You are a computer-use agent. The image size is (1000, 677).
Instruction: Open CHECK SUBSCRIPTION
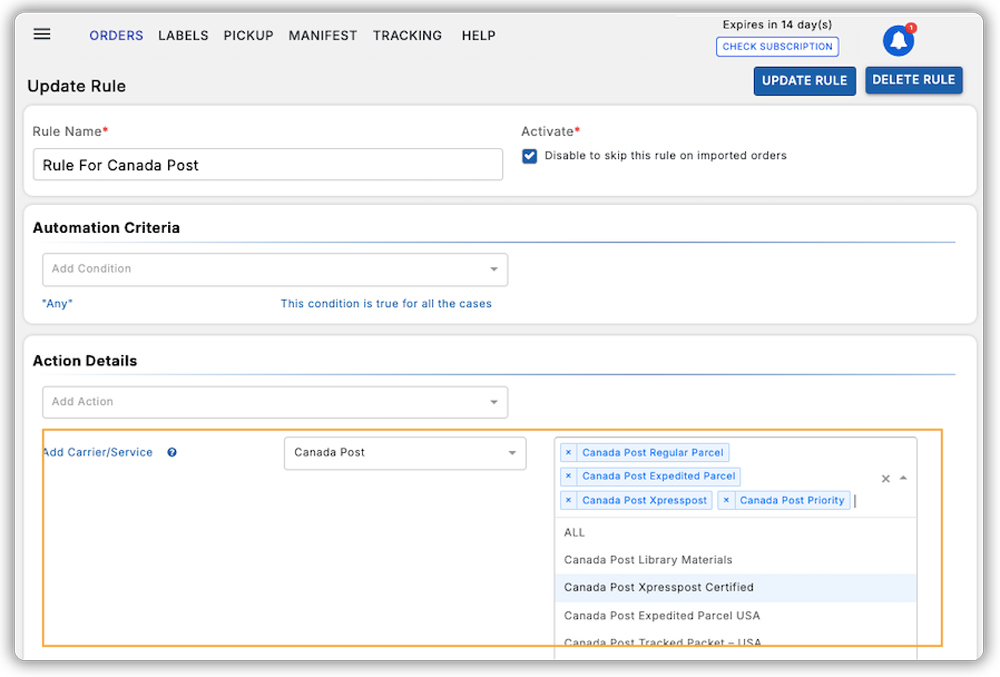(777, 46)
